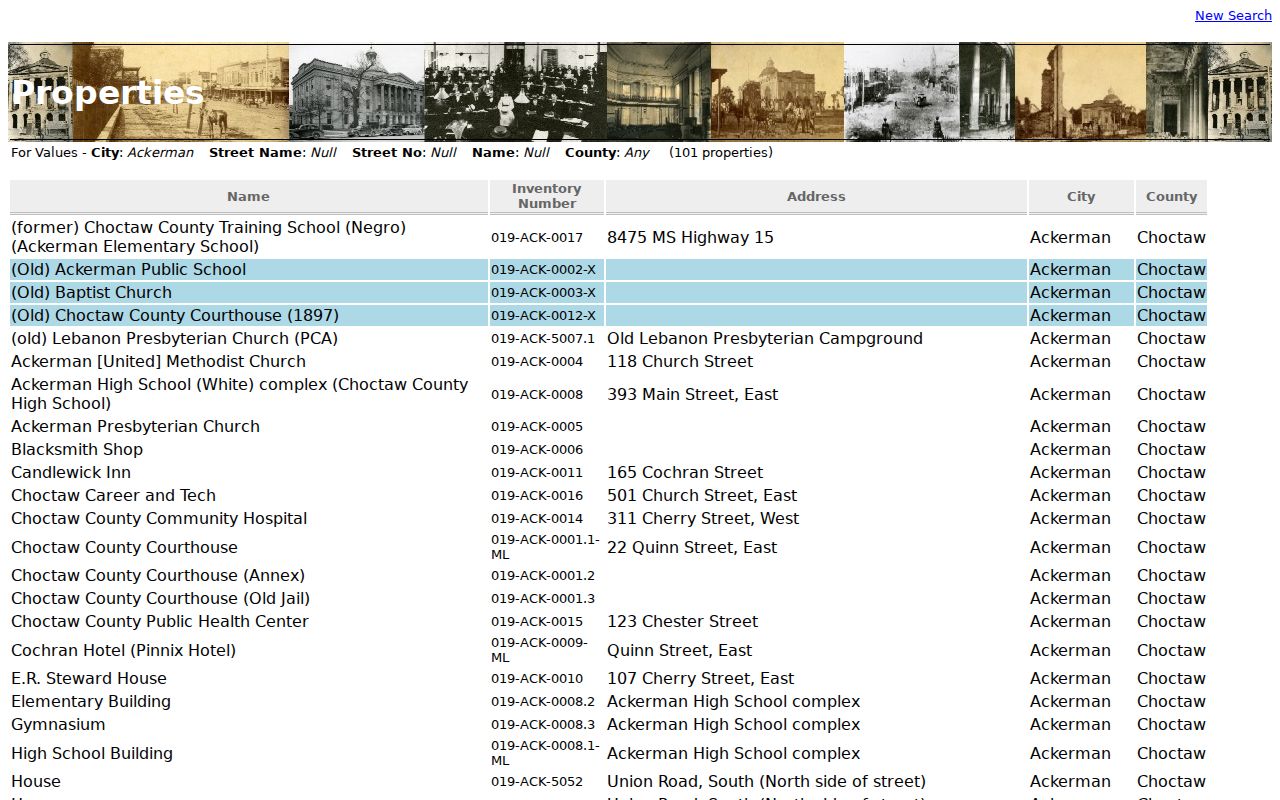Click Union Road, South address
The height and width of the screenshot is (800, 1280).
(x=766, y=781)
